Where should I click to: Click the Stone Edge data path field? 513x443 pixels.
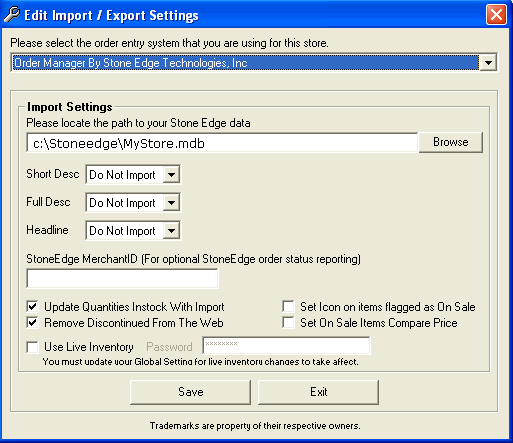222,143
